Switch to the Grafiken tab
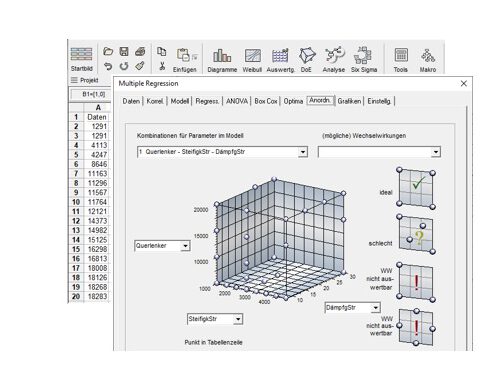The image size is (482, 368). 349,101
